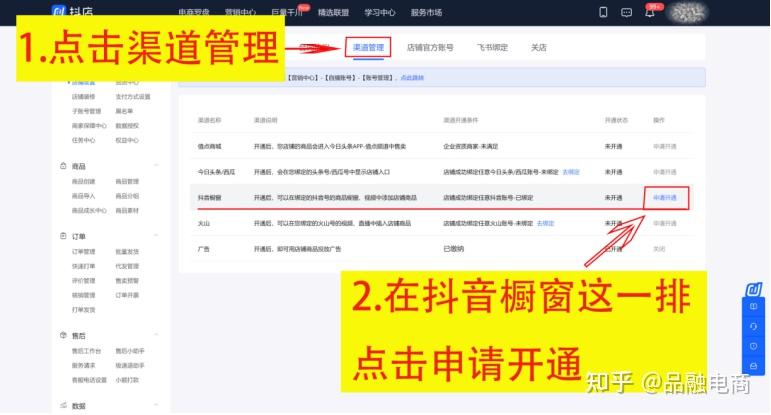Screen dimensions: 771x415
Task: Click 去绑定 in the 火山 row
Action: (545, 223)
